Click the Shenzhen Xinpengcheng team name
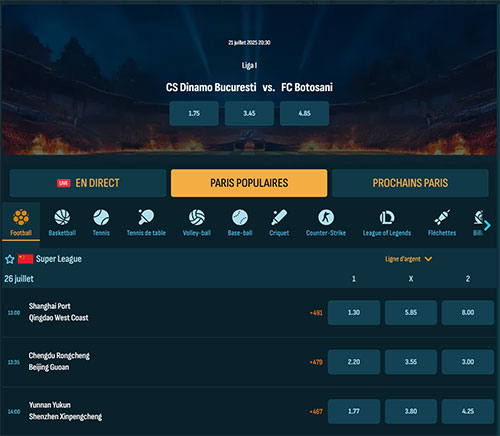The image size is (500, 436). click(65, 416)
